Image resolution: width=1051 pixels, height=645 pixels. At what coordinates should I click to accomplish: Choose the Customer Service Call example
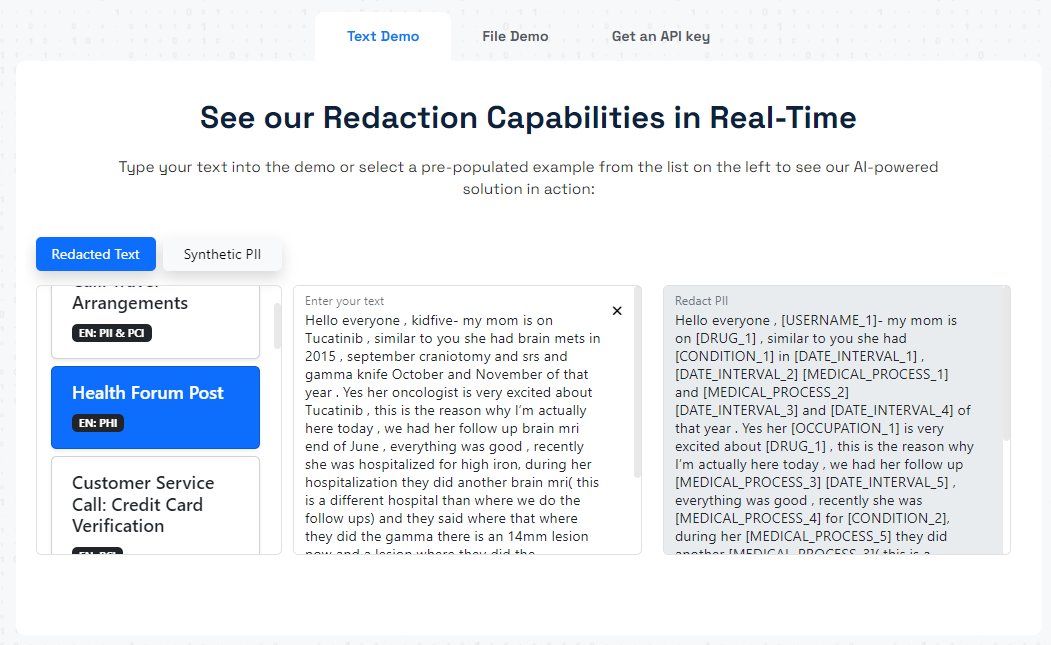point(155,504)
